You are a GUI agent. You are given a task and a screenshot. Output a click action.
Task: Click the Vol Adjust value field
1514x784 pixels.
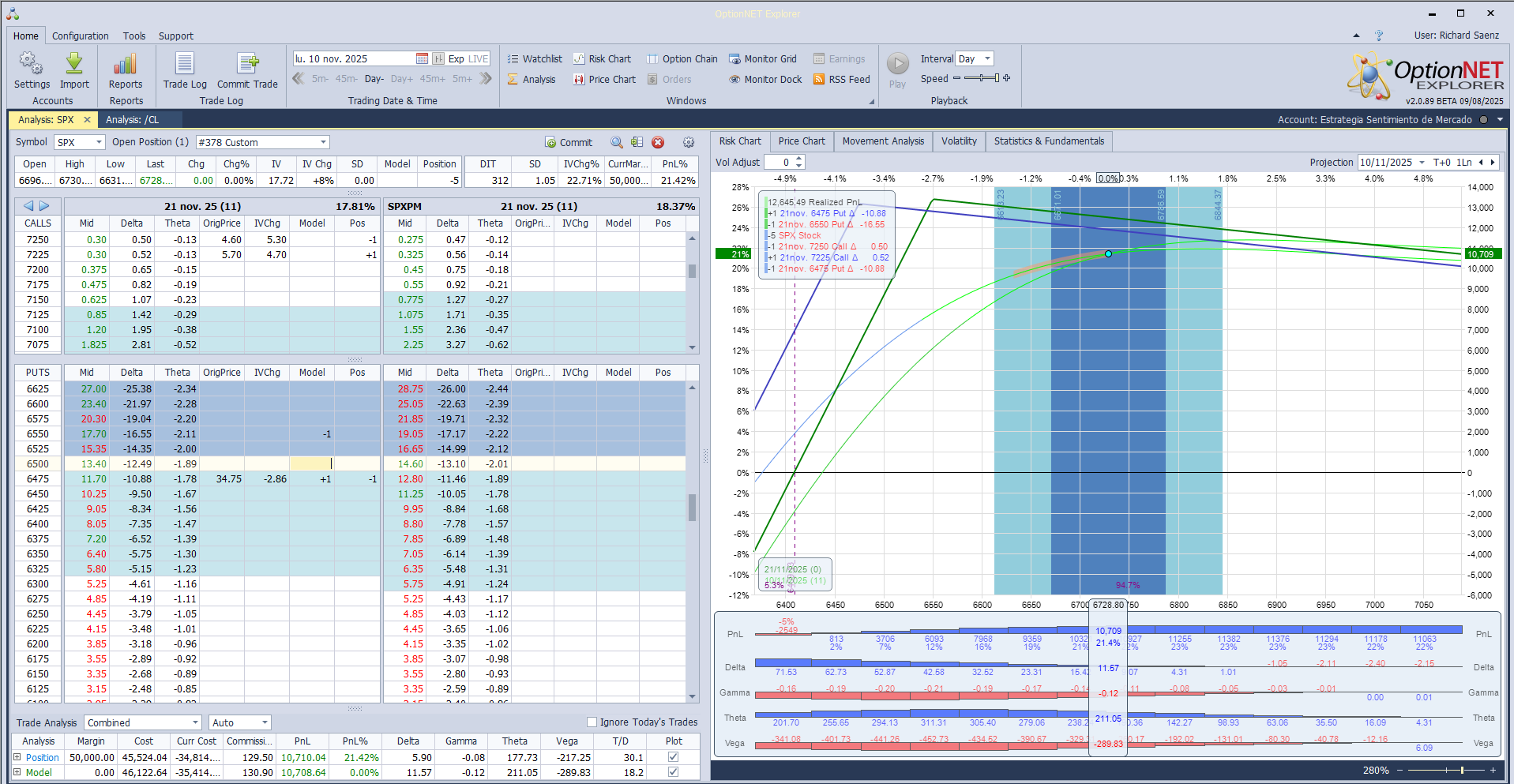780,162
